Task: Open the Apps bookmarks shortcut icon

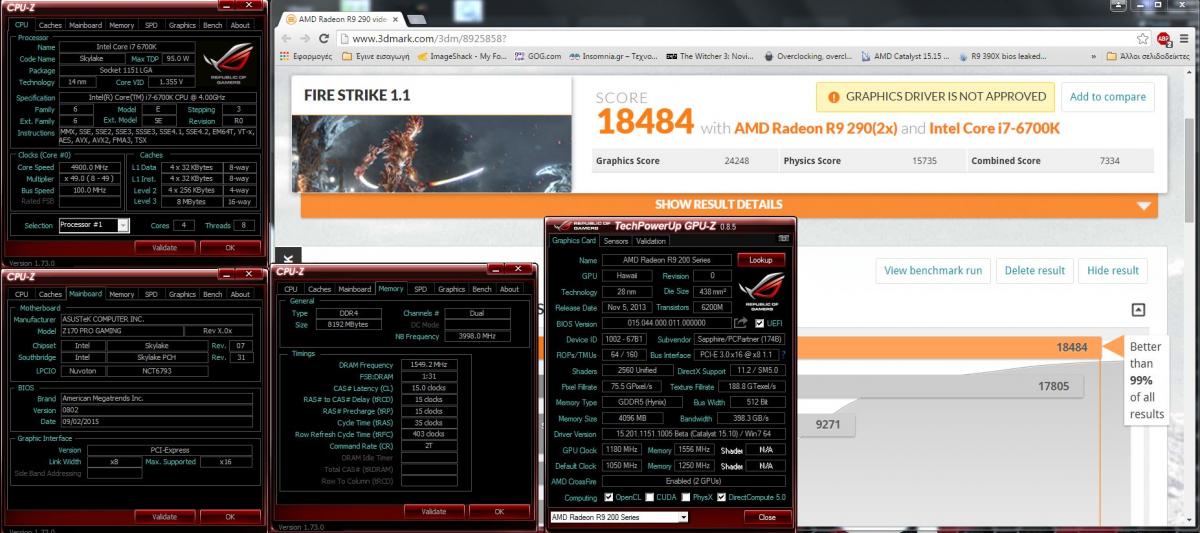Action: click(x=284, y=57)
